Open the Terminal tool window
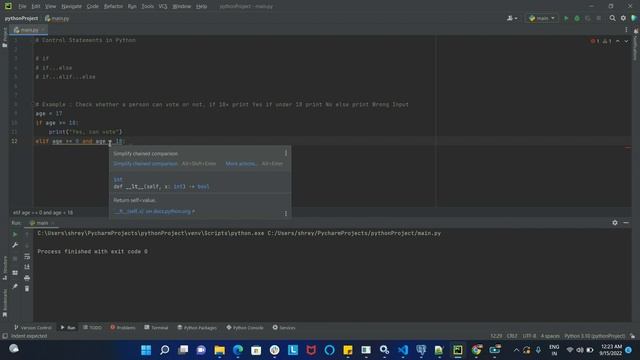Screen dimensions: 640x360 pos(156,328)
